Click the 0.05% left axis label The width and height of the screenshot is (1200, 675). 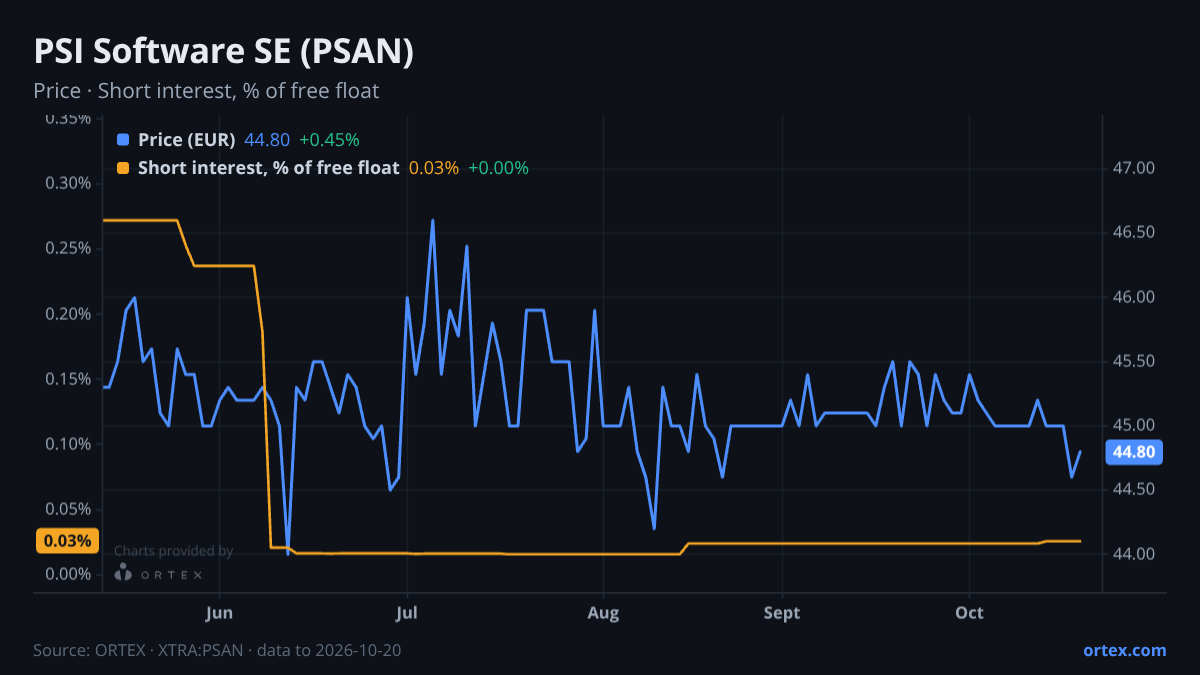tap(67, 509)
